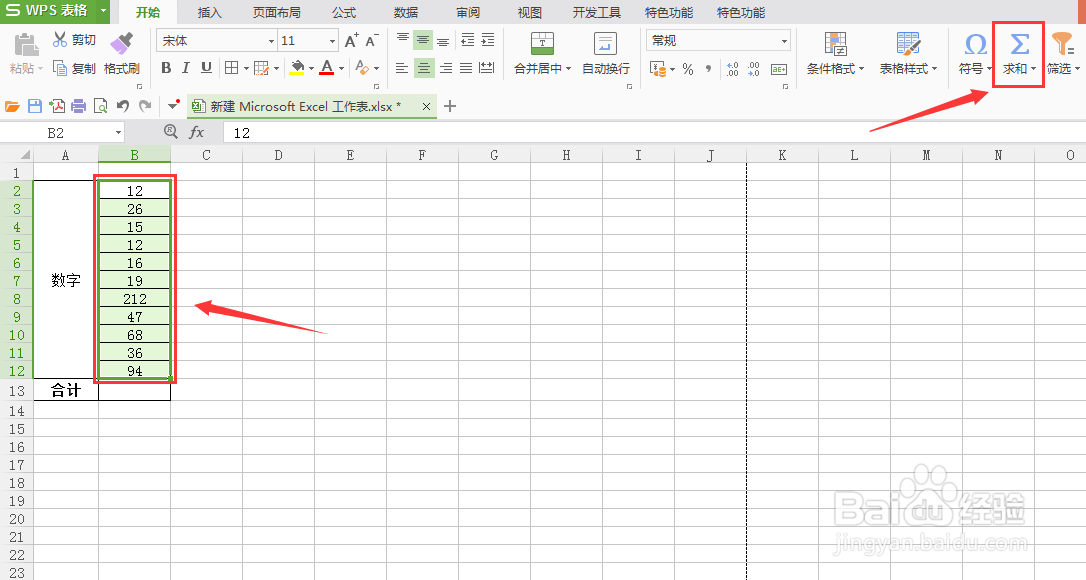Open the font name 宋体 dropdown

(272, 41)
